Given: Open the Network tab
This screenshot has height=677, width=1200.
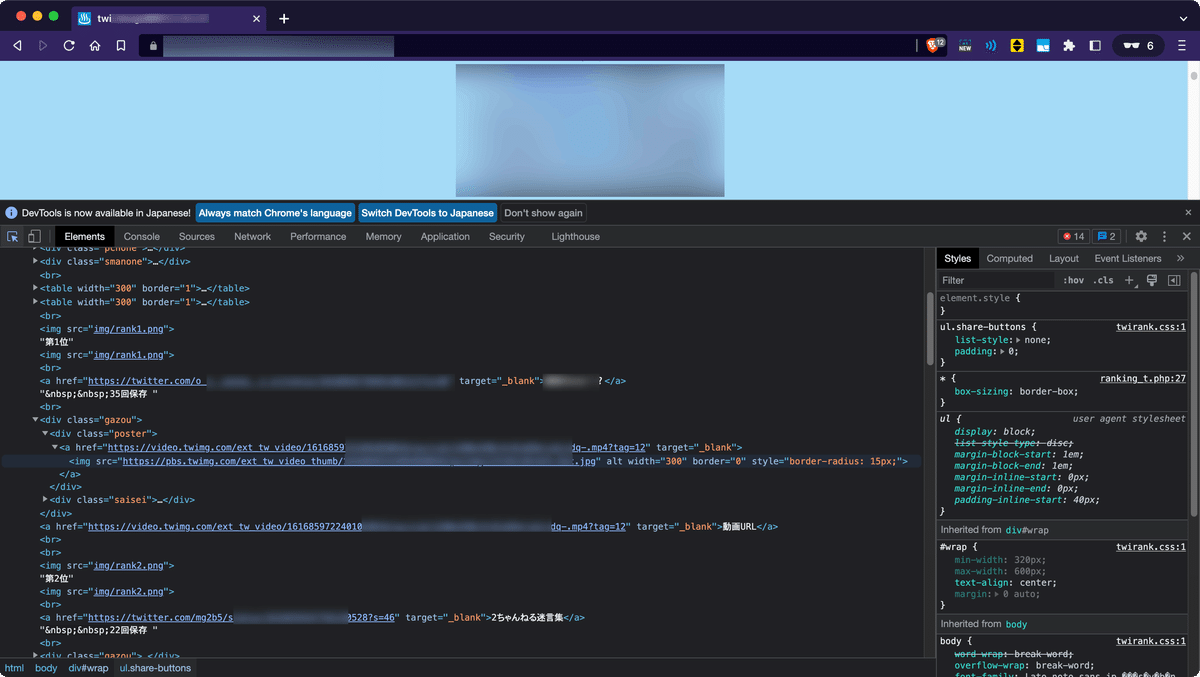Looking at the screenshot, I should coord(253,237).
